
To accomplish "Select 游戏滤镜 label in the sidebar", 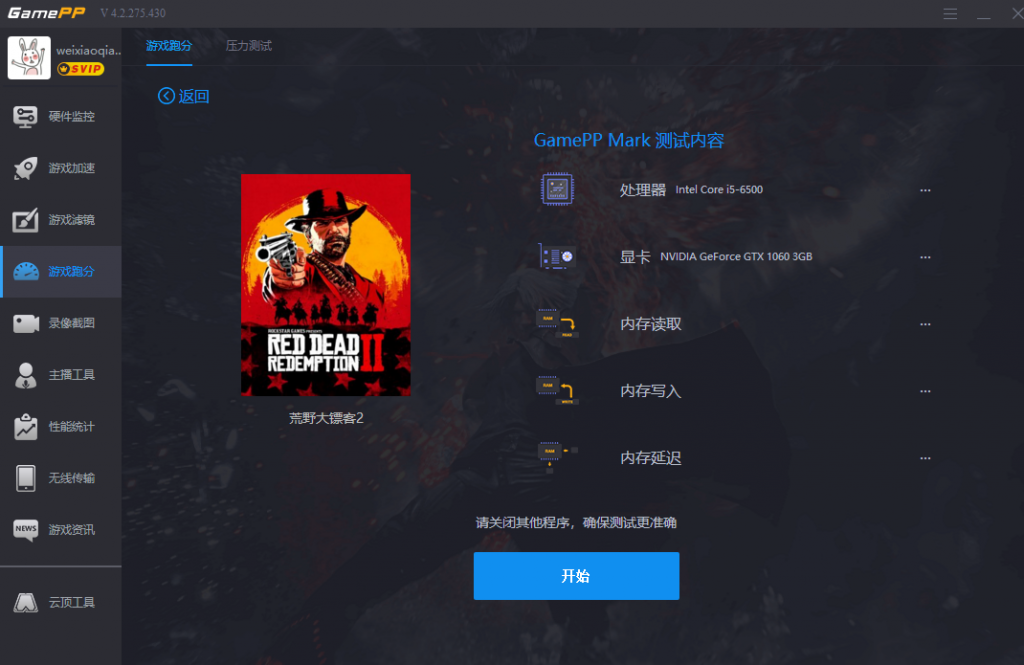I will (72, 220).
